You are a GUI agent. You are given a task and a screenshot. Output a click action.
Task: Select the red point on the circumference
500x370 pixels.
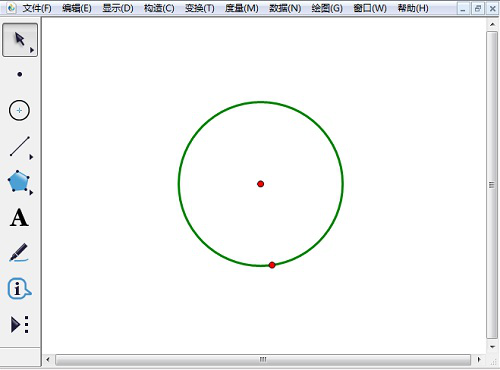click(x=272, y=265)
